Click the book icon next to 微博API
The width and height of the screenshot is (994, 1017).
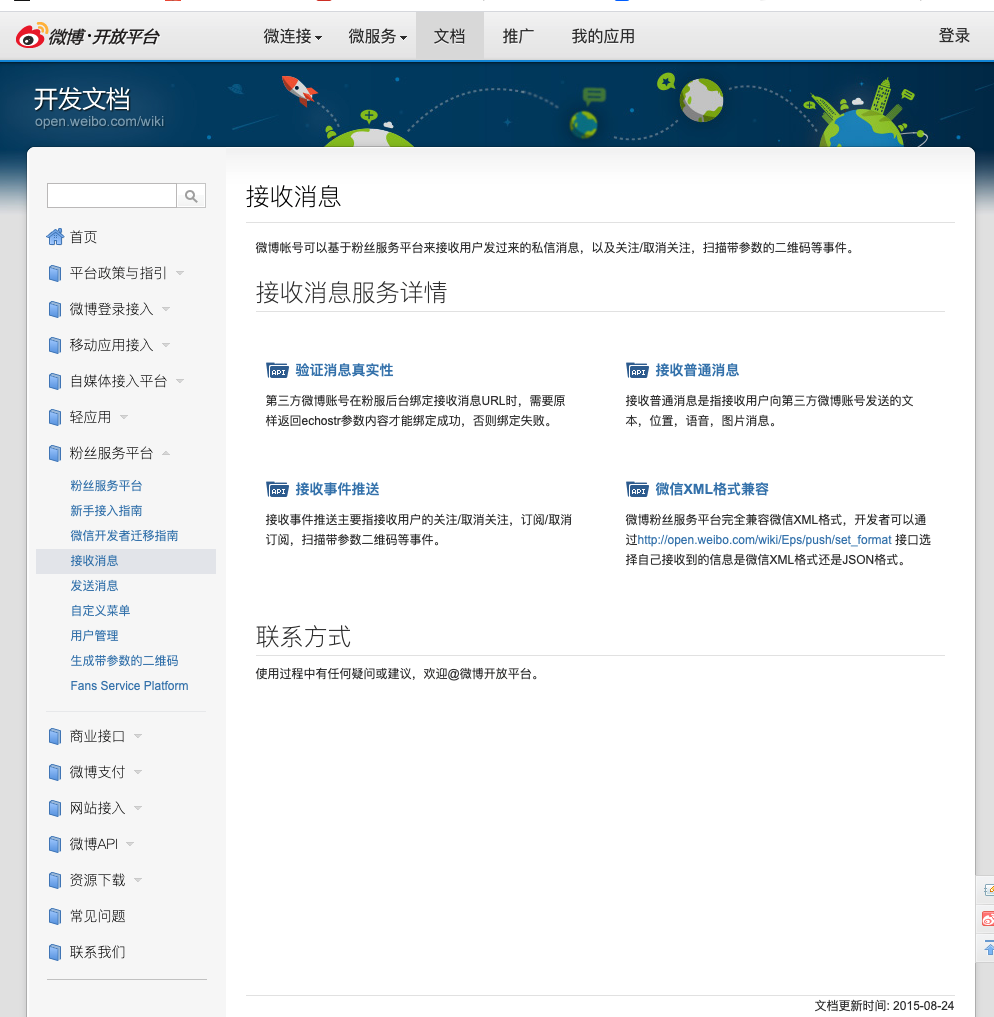(x=55, y=843)
